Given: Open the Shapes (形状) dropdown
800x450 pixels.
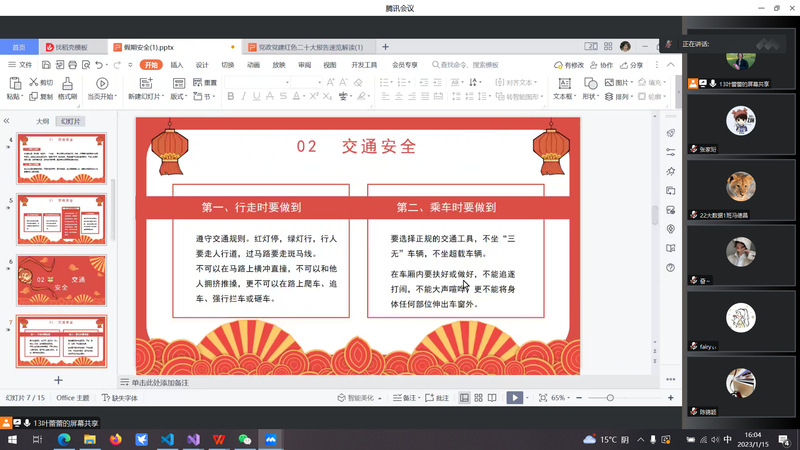Looking at the screenshot, I should (590, 96).
